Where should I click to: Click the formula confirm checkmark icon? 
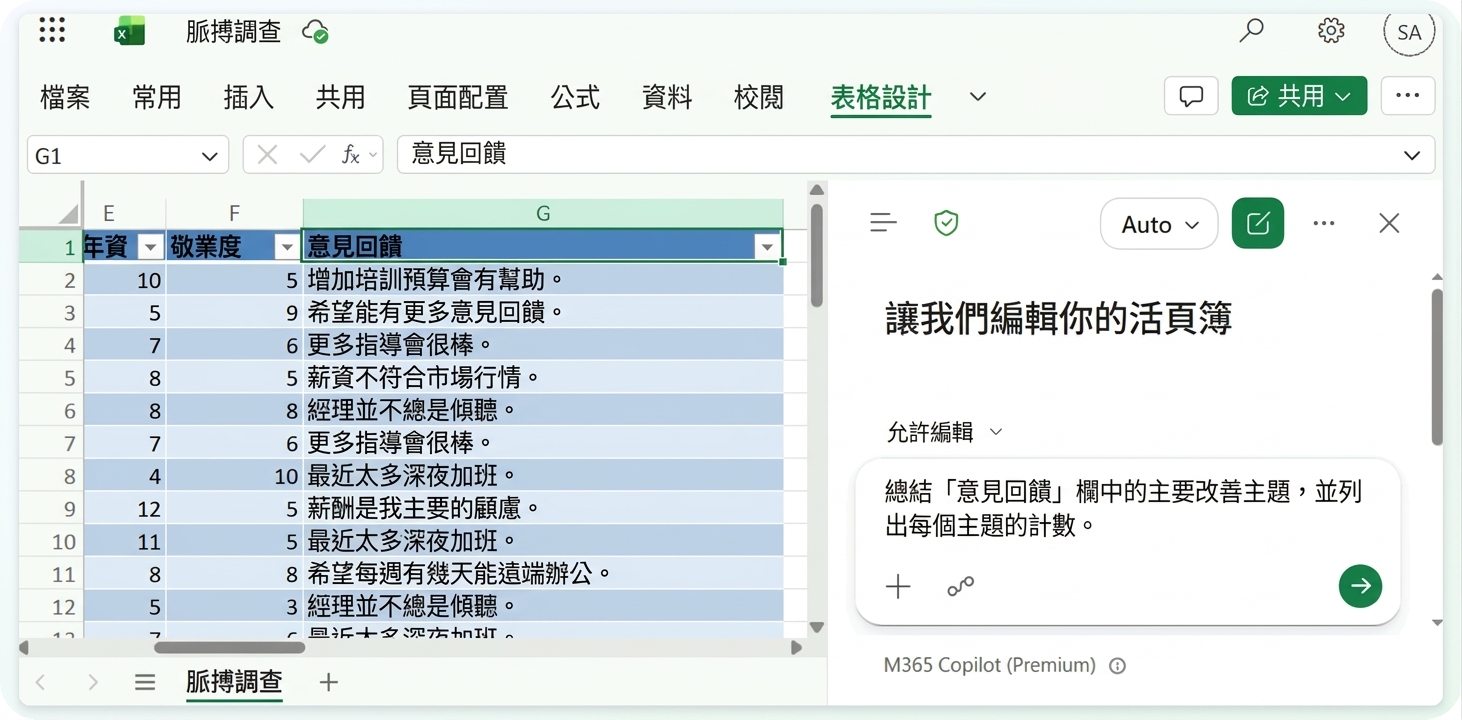pyautogui.click(x=312, y=155)
